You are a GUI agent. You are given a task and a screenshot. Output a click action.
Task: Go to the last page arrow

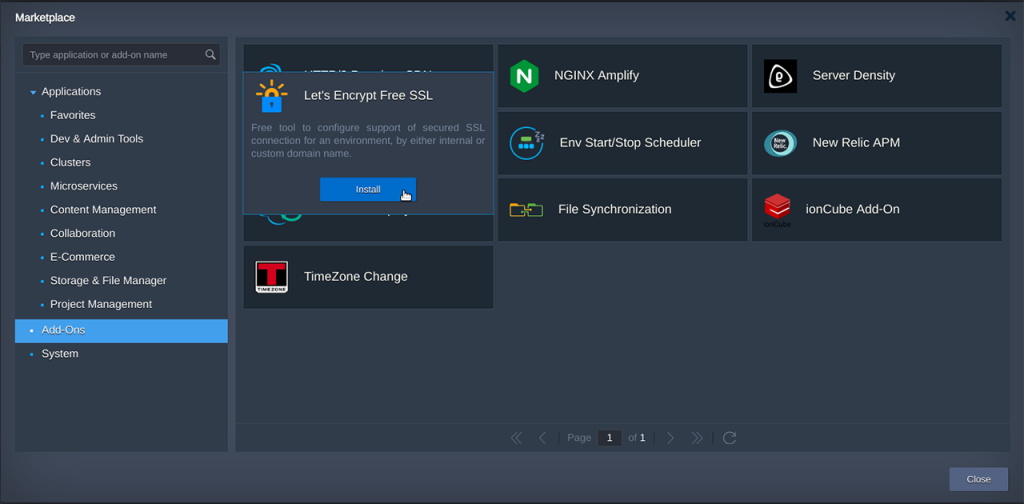point(697,438)
